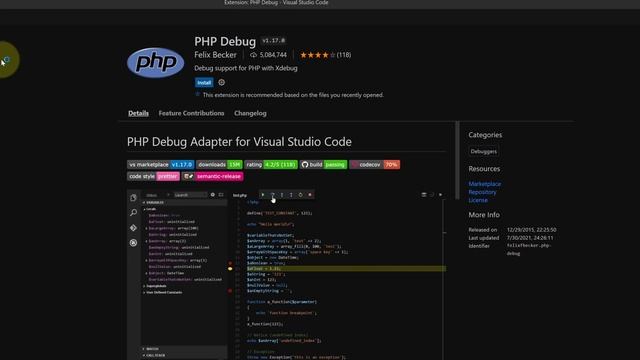Click the felixfbecker.php-debug identifier value

click(529, 249)
